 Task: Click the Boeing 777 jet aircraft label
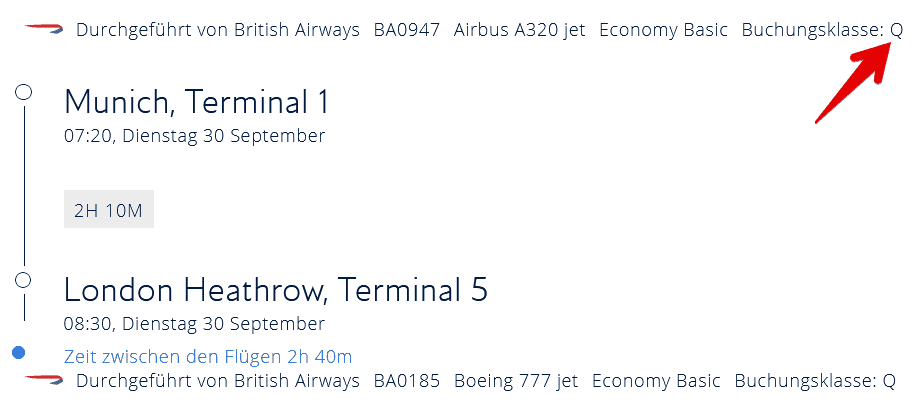coord(516,380)
